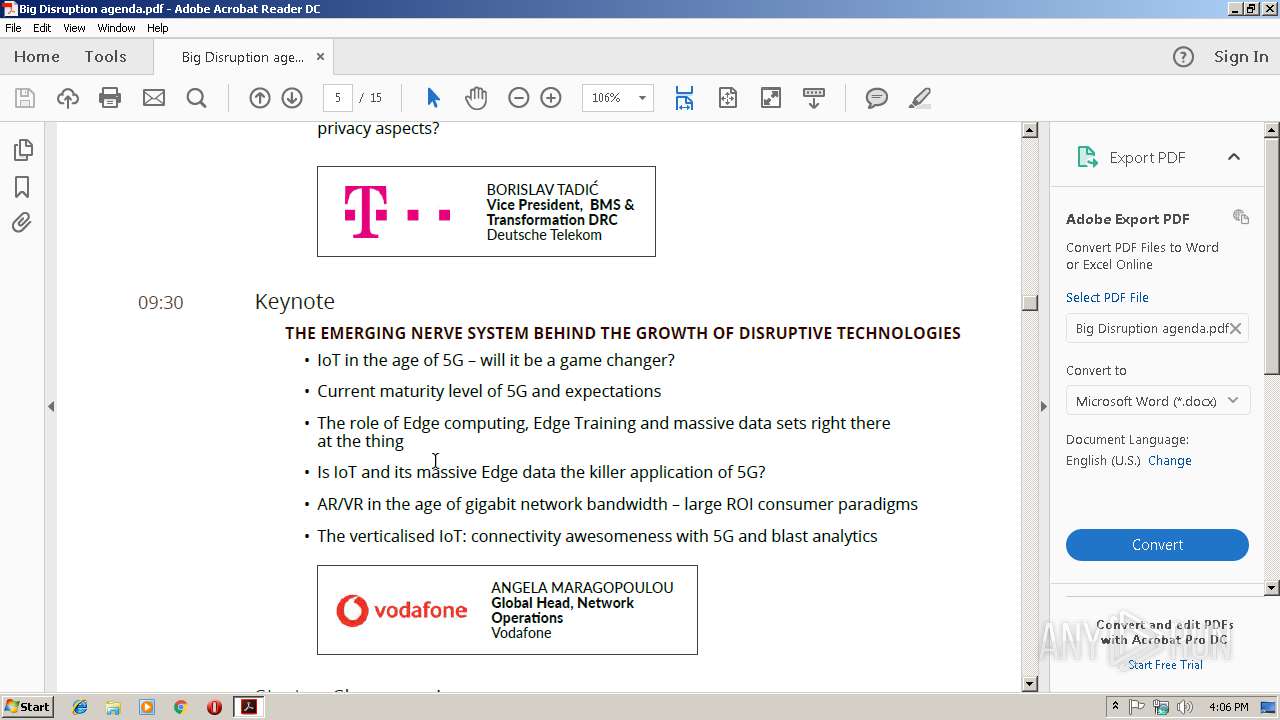Click the Deutsche Telekom logo
Viewport: 1280px width, 720px height.
point(397,212)
